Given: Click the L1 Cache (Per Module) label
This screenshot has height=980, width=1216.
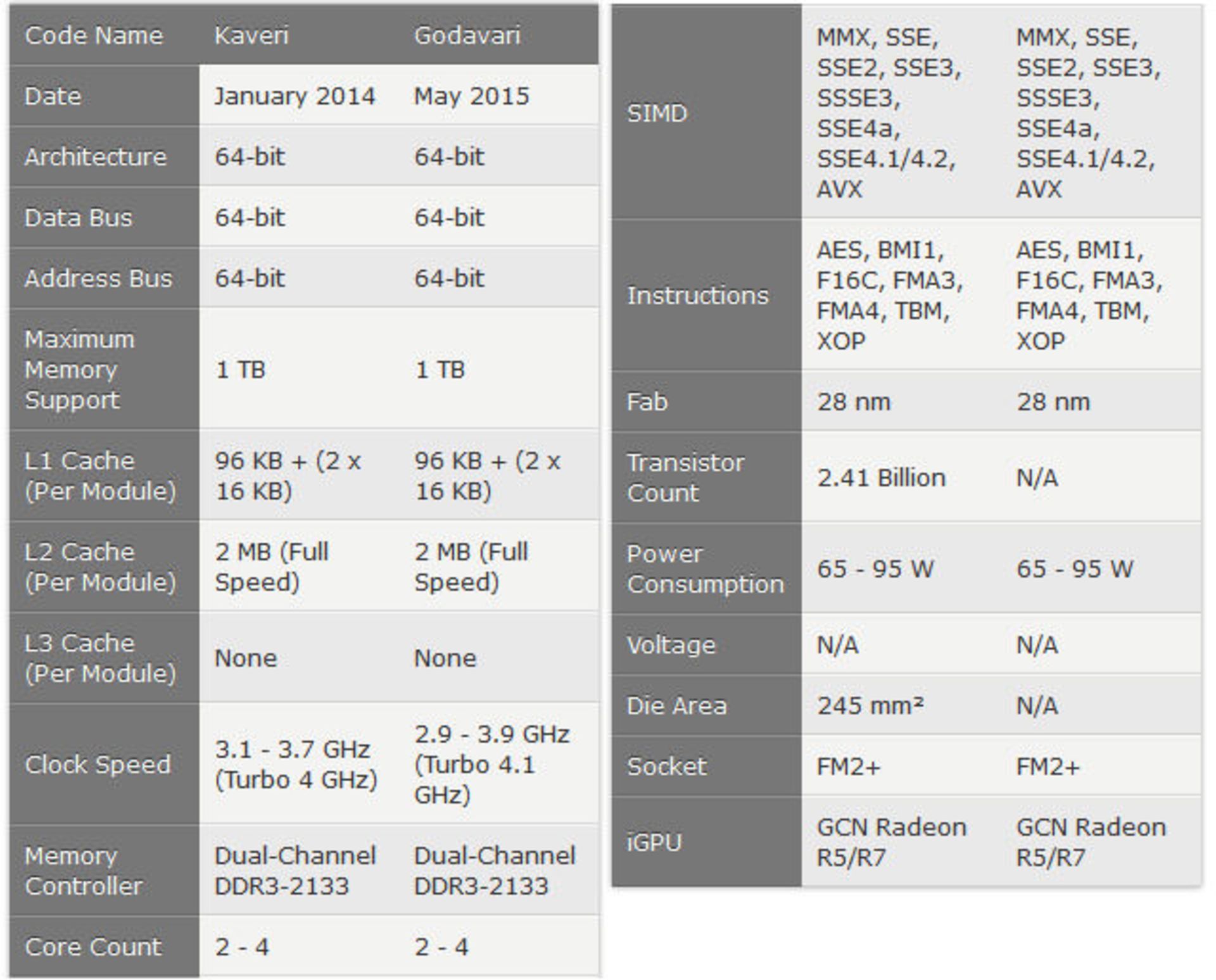Looking at the screenshot, I should coord(104,475).
